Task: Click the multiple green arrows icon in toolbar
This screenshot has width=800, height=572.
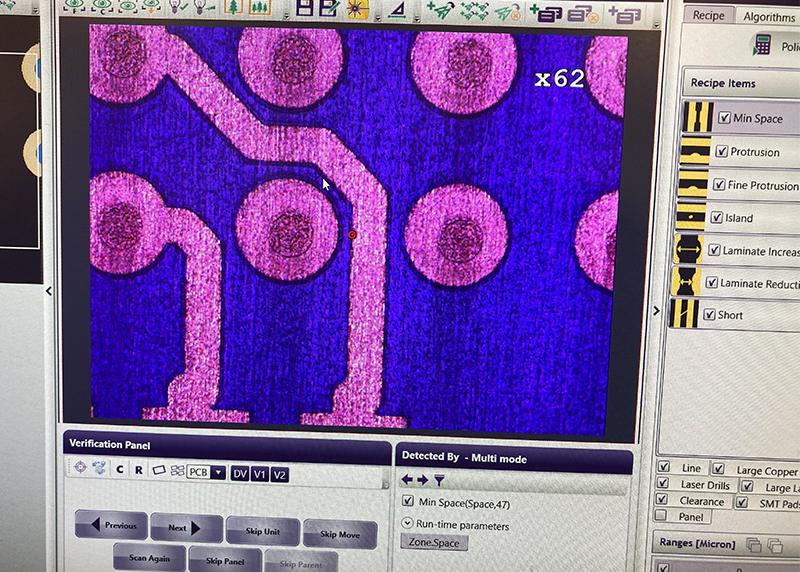Action: (x=473, y=10)
